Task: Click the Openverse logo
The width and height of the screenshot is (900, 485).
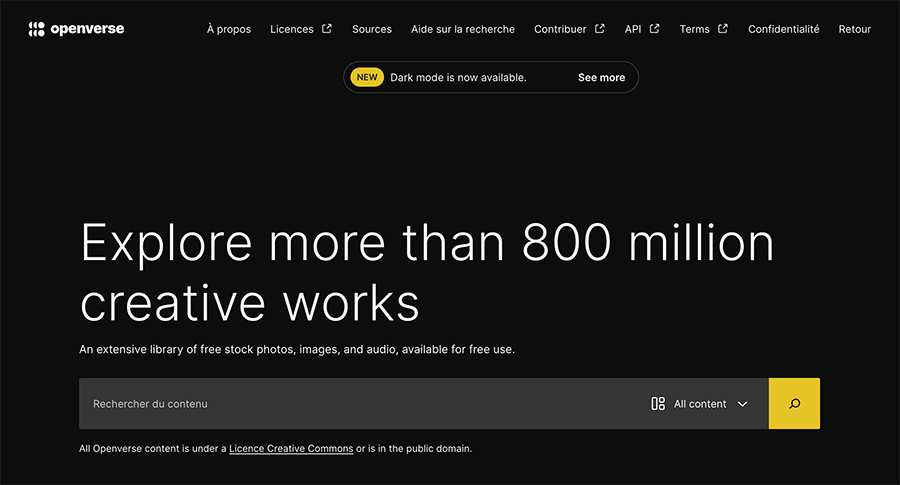Action: [x=76, y=29]
